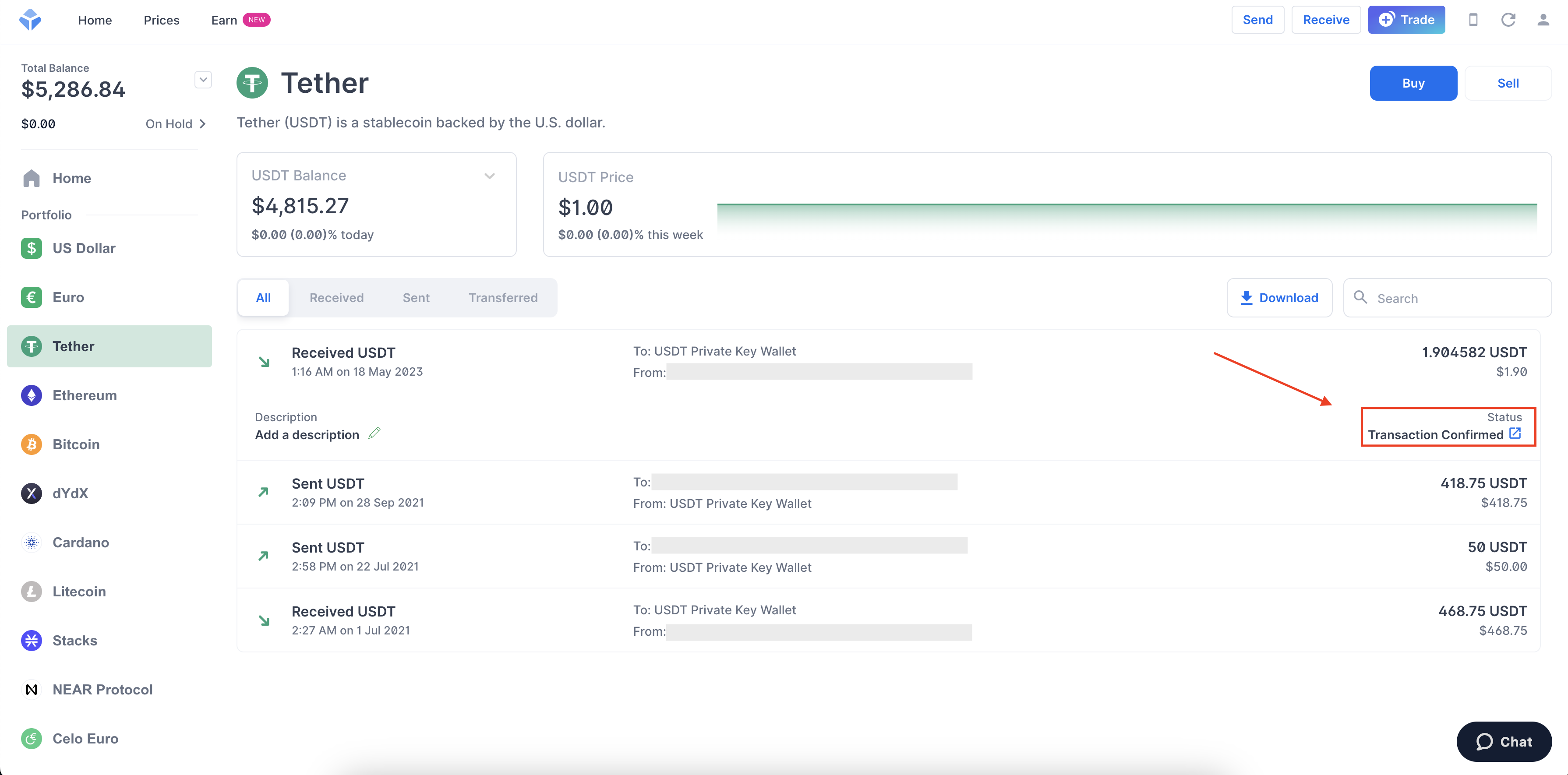Image resolution: width=1568 pixels, height=775 pixels.
Task: Select the Received transactions tab
Action: [336, 297]
